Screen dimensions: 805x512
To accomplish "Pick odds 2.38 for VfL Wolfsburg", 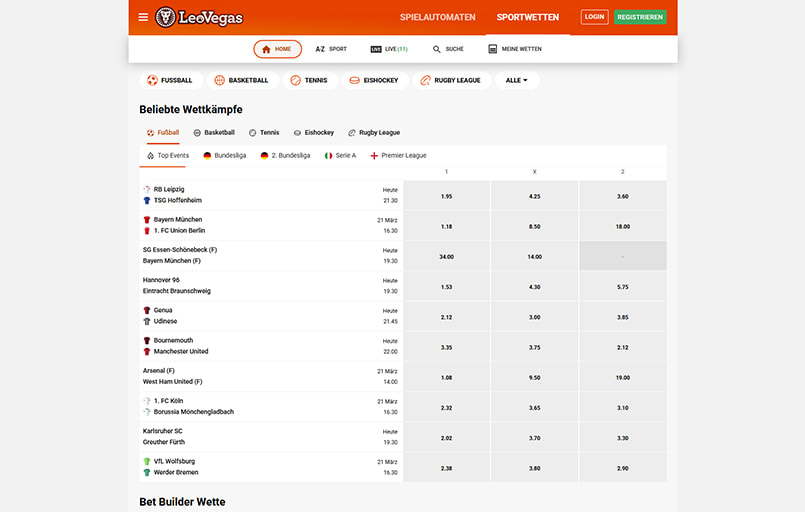I will click(447, 468).
